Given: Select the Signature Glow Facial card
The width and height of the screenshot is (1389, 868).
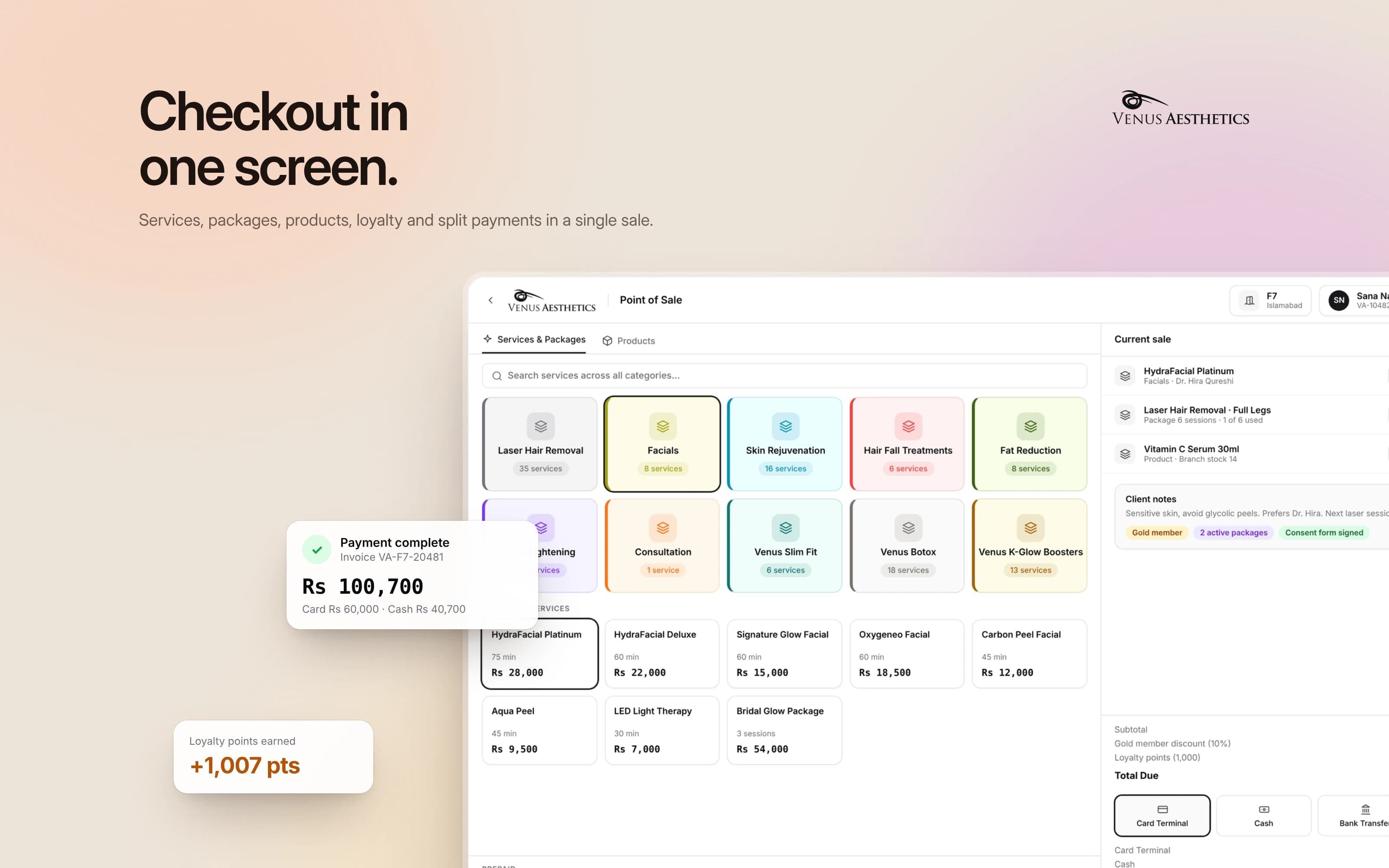Looking at the screenshot, I should pyautogui.click(x=784, y=653).
